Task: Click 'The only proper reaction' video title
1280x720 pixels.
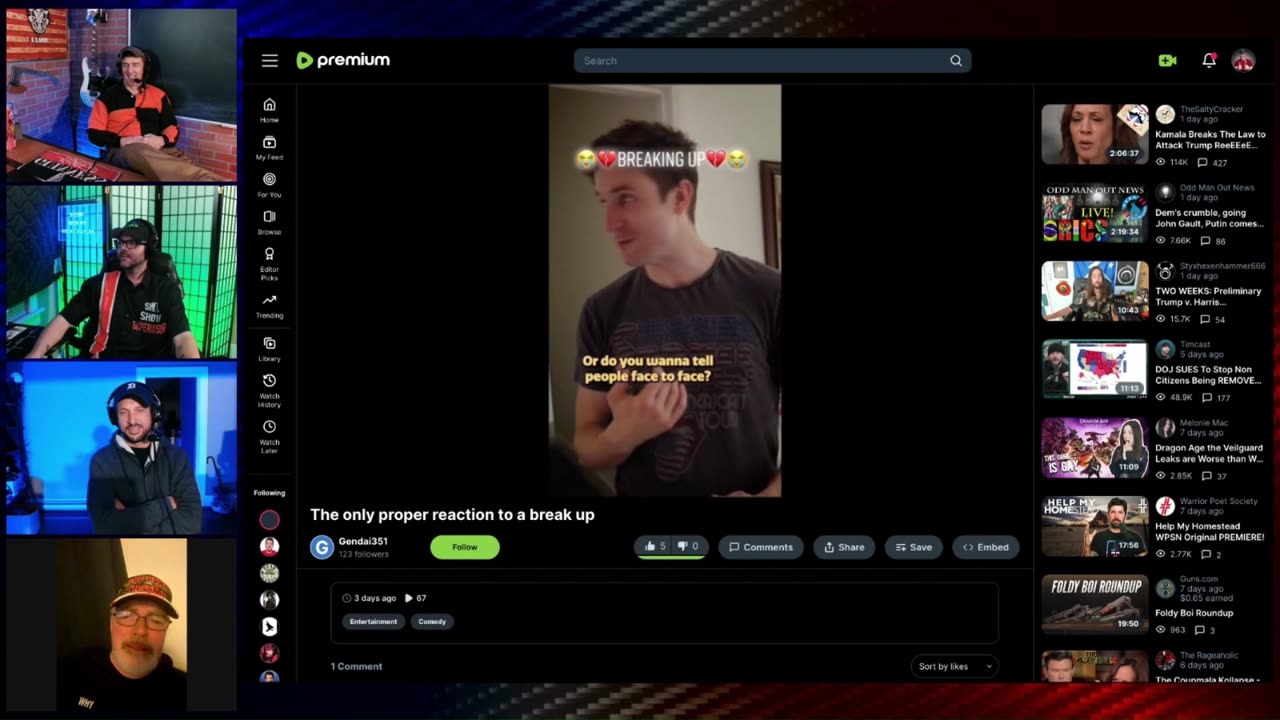Action: click(x=452, y=515)
